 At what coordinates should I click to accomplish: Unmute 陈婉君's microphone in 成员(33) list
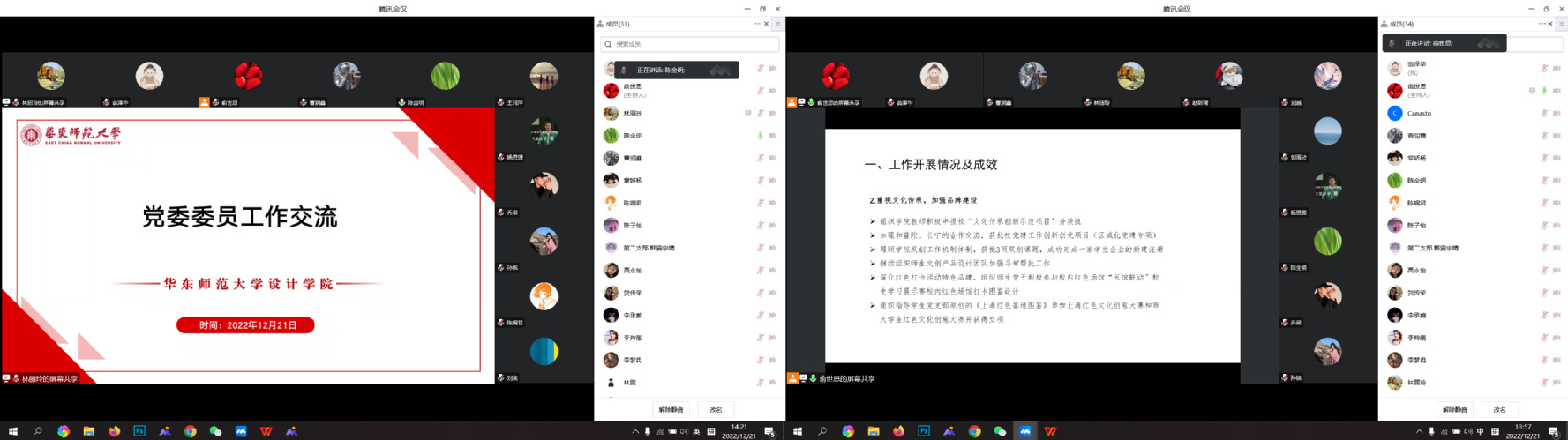click(x=760, y=203)
